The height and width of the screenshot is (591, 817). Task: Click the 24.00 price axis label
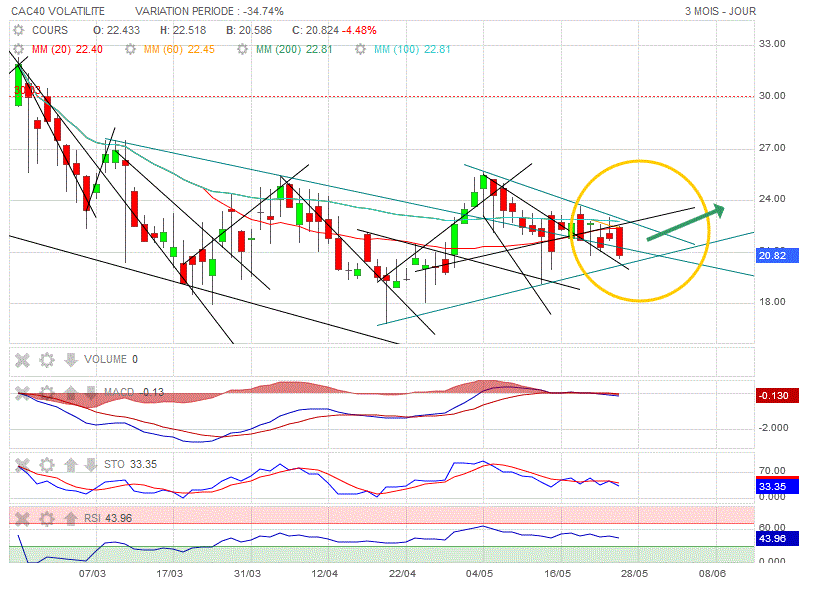pyautogui.click(x=772, y=199)
